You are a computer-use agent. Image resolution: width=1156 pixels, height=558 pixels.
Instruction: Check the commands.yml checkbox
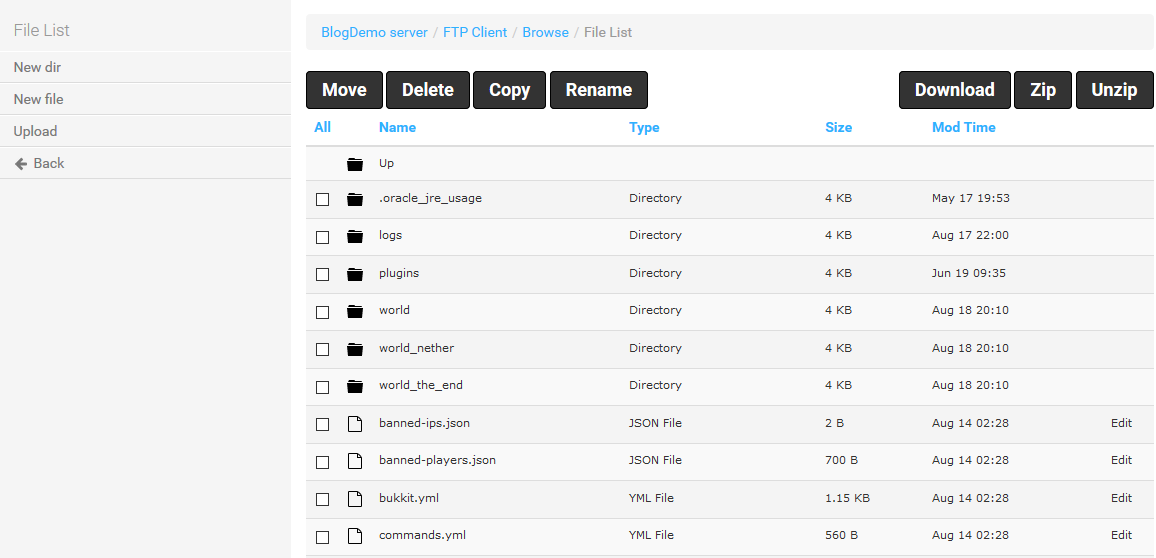[322, 537]
